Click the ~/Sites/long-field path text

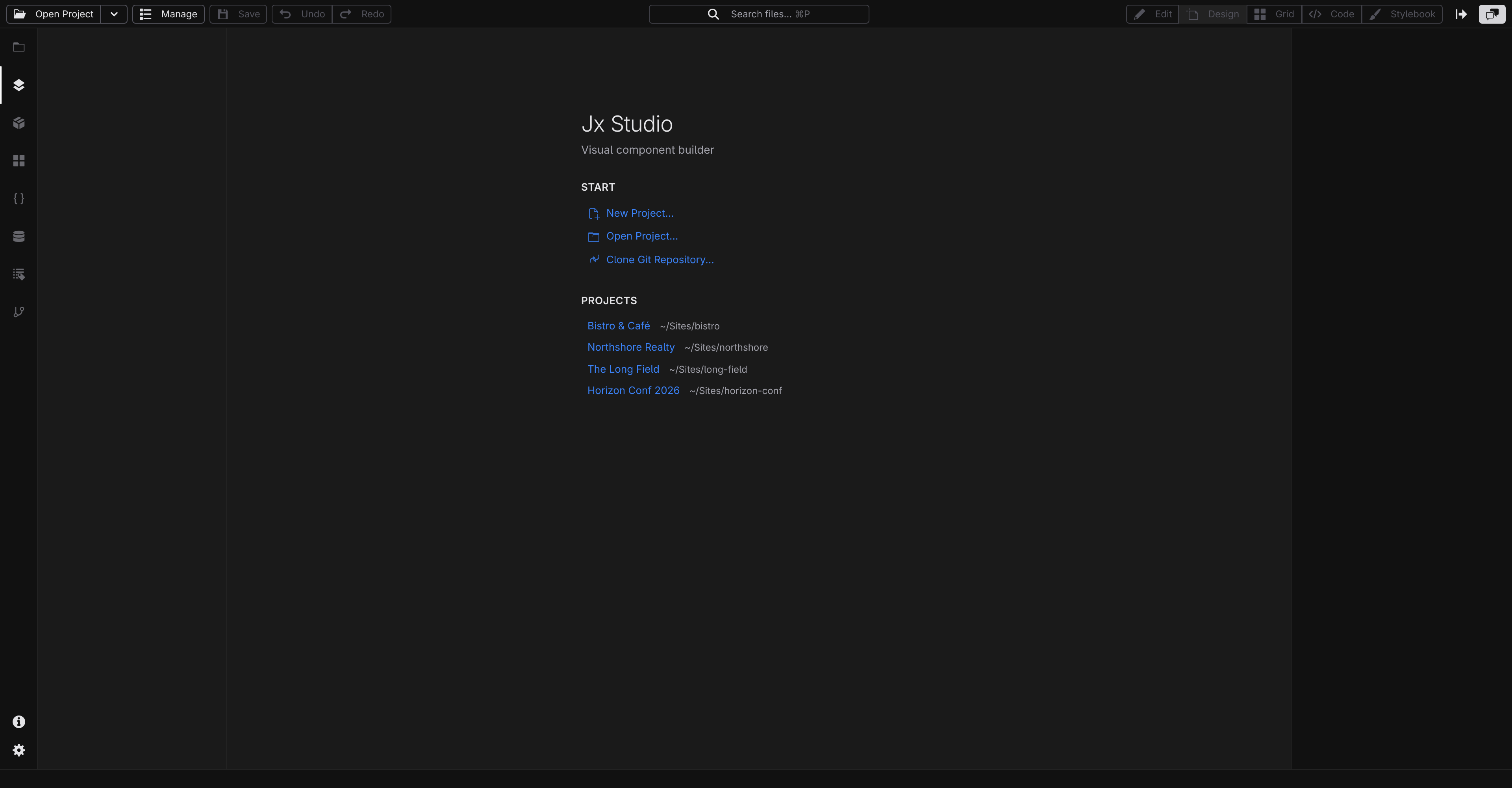coord(708,369)
